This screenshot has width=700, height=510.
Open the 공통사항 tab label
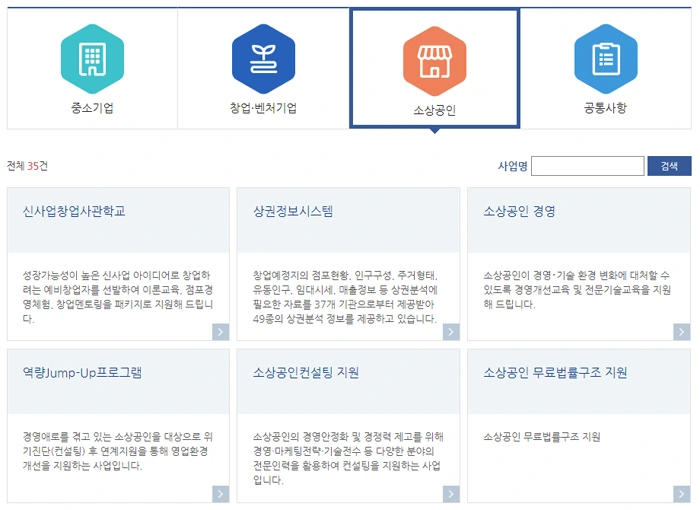click(606, 108)
